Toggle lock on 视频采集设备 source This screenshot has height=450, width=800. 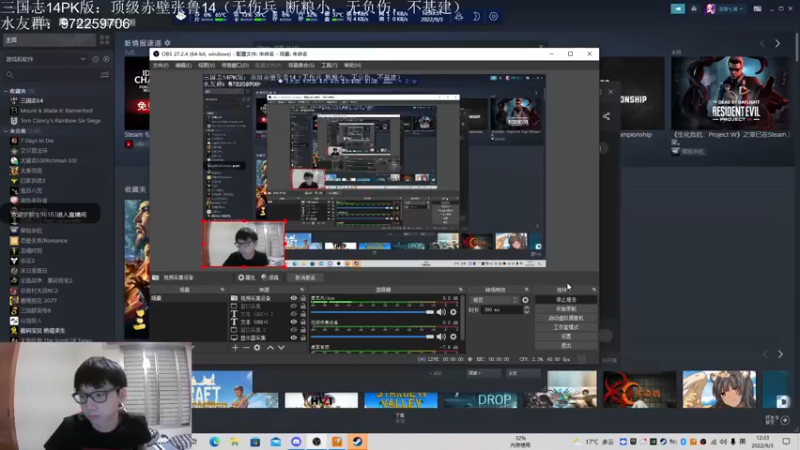[x=303, y=298]
